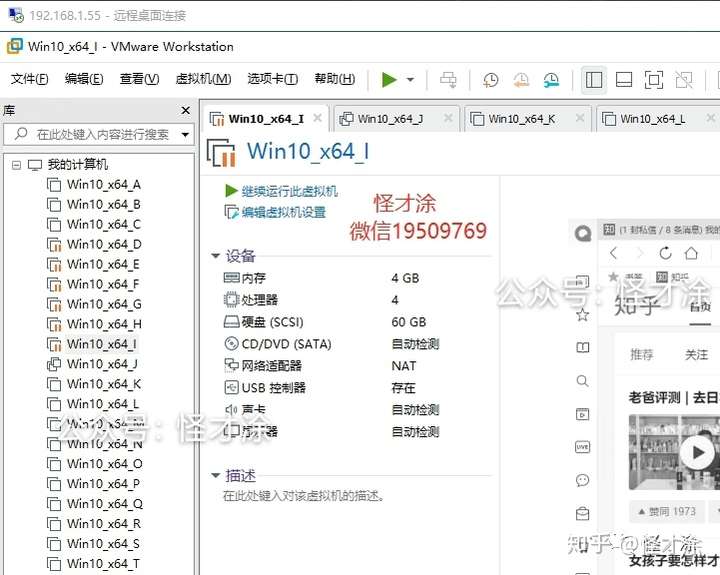Click the VM preview browser home icon

tap(691, 253)
